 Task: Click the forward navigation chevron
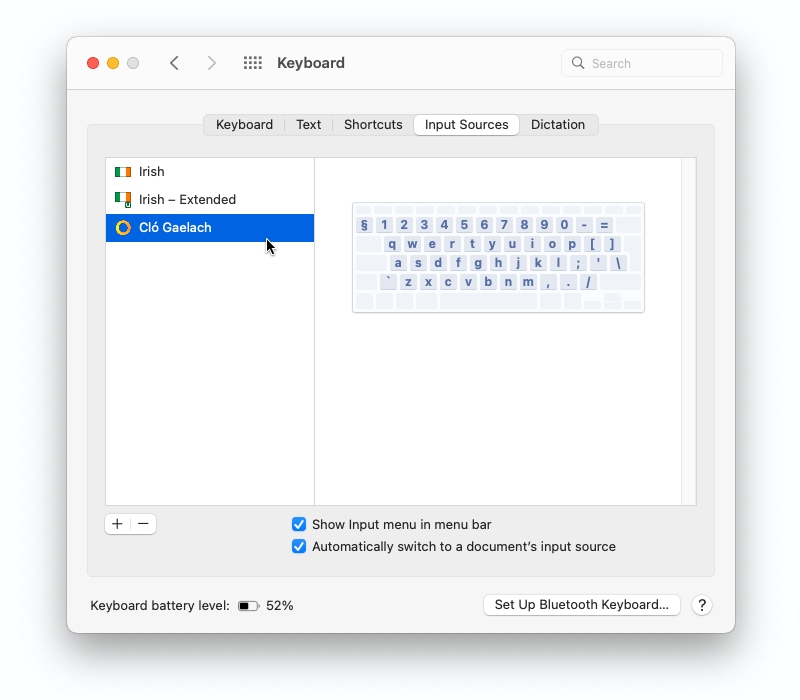[212, 62]
